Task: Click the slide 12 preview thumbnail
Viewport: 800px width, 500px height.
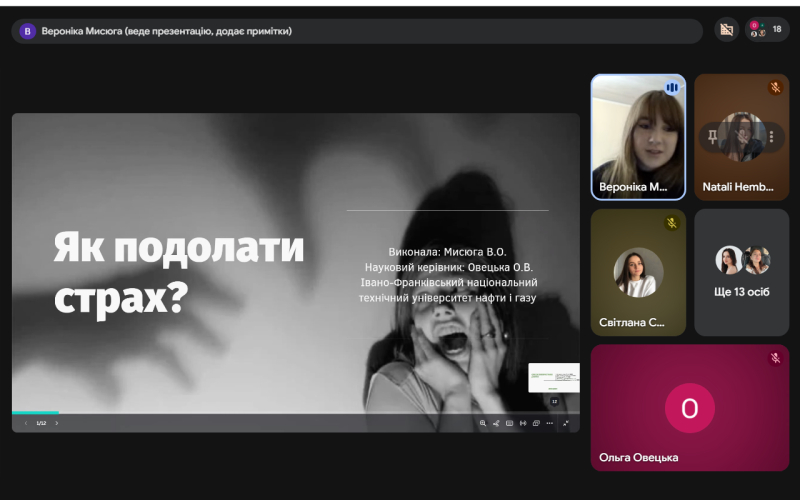Action: coord(553,378)
